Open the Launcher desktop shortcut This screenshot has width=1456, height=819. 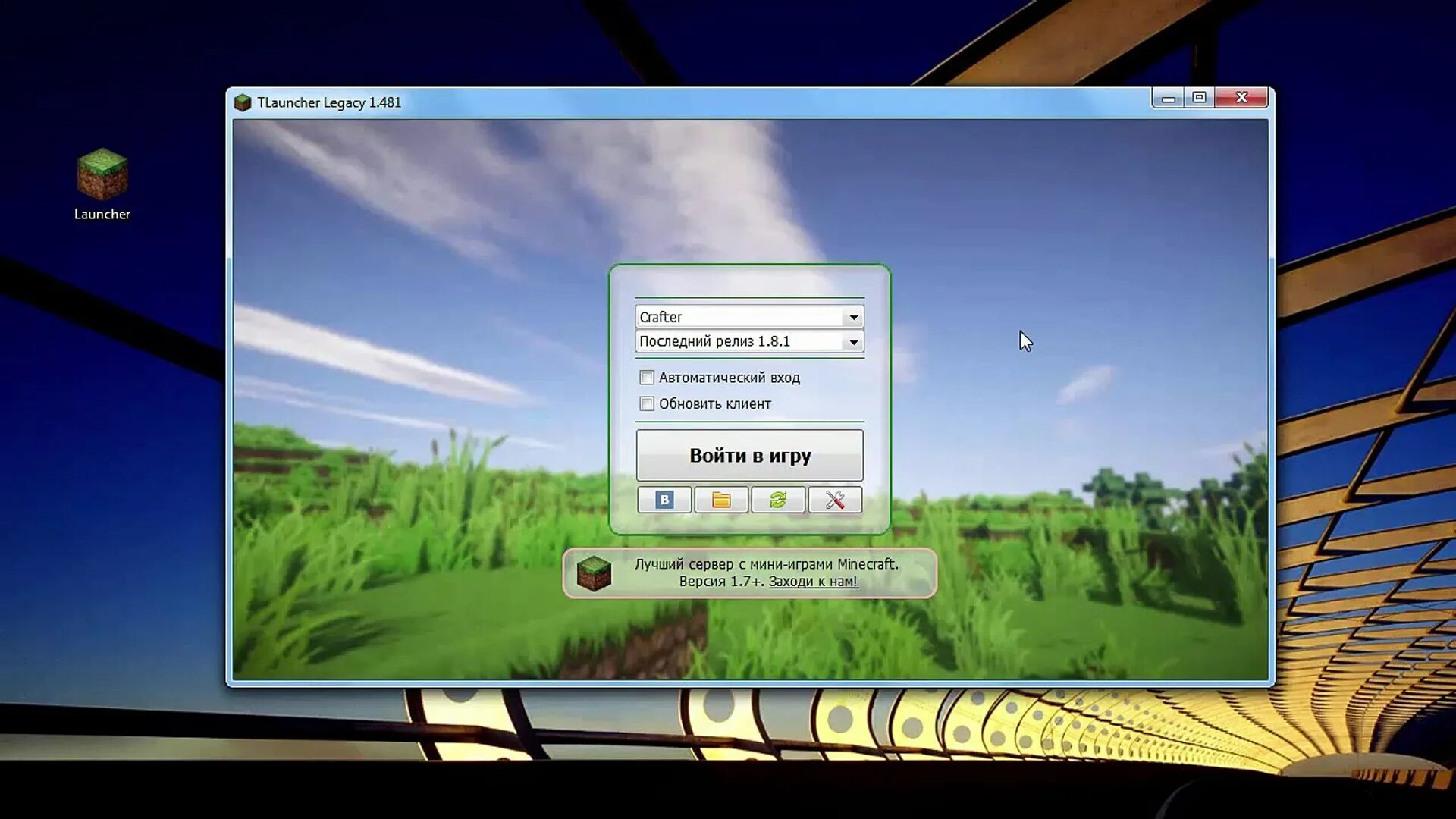[102, 184]
